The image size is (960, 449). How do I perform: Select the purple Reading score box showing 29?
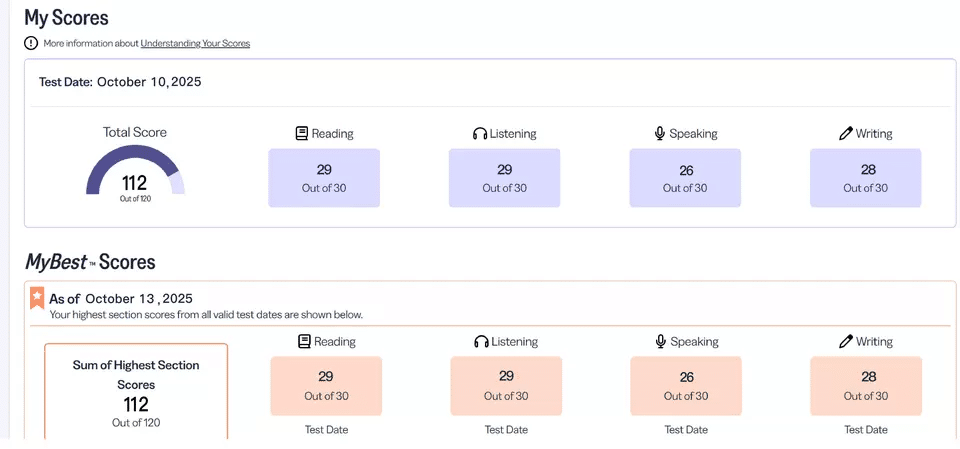pos(324,178)
